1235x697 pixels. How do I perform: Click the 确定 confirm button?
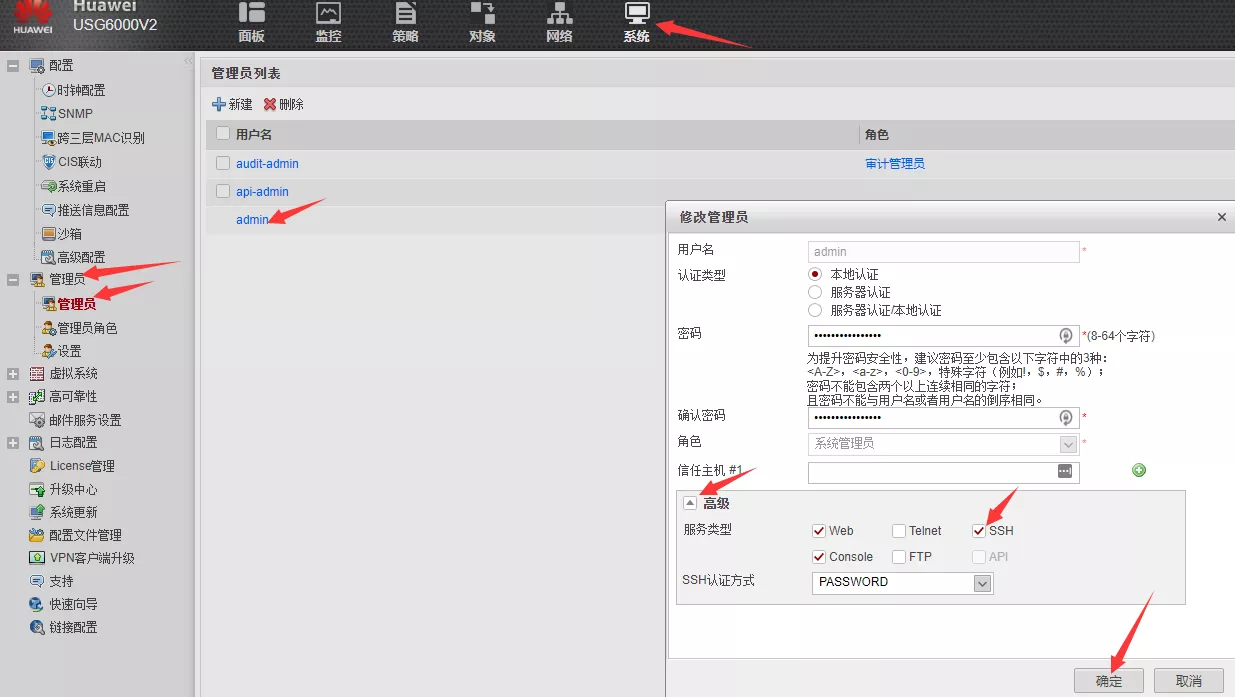tap(1108, 681)
